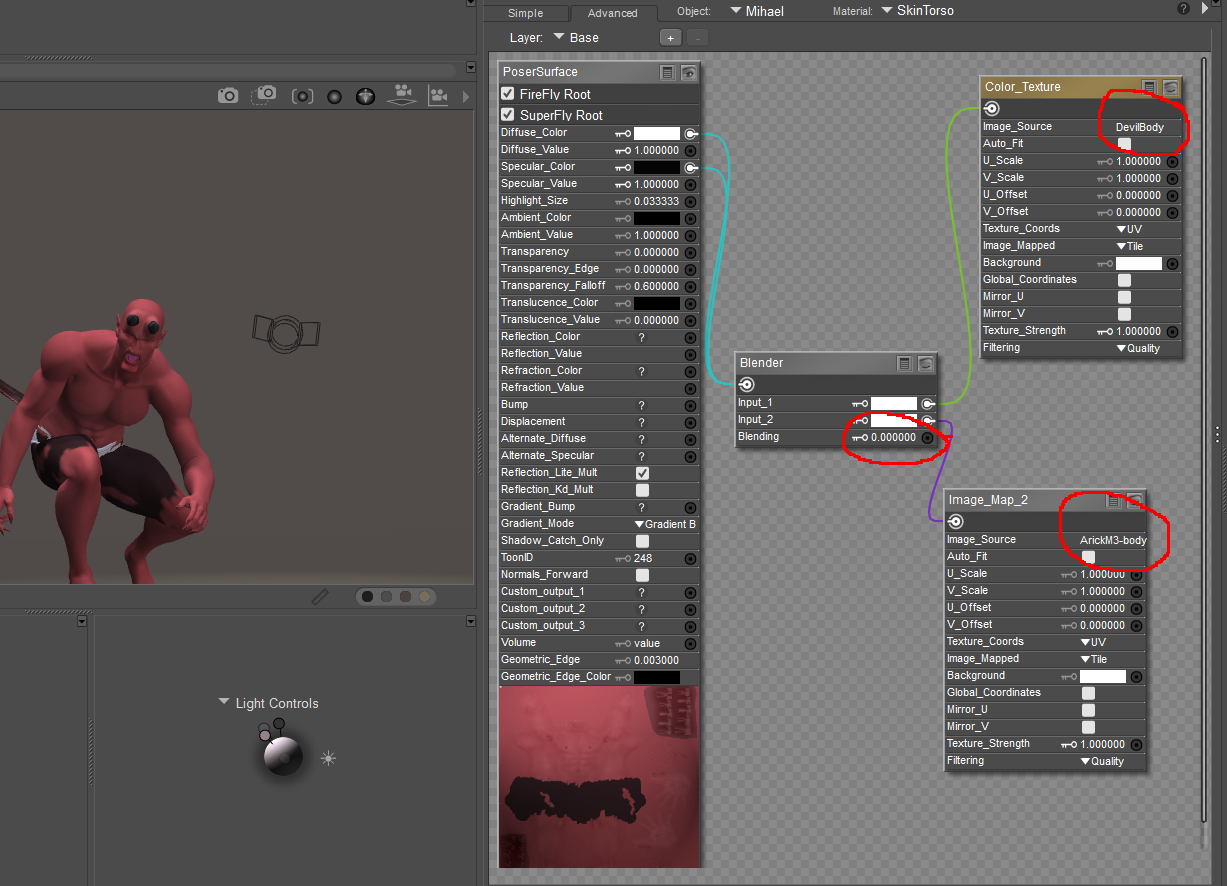Click ArickM3-body Image_Source value
This screenshot has height=886, width=1227.
[x=1113, y=540]
